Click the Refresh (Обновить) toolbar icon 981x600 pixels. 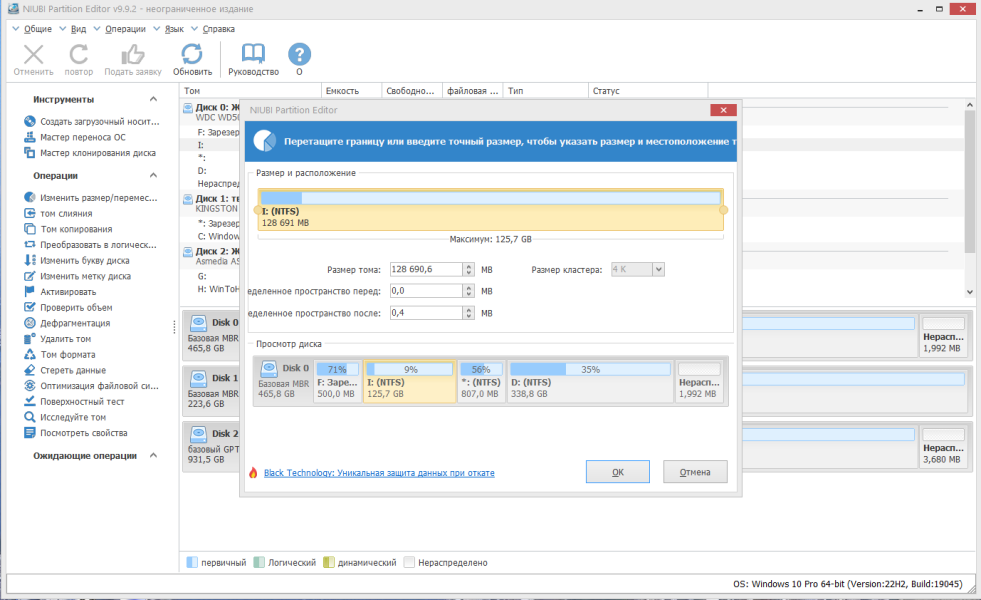(192, 59)
